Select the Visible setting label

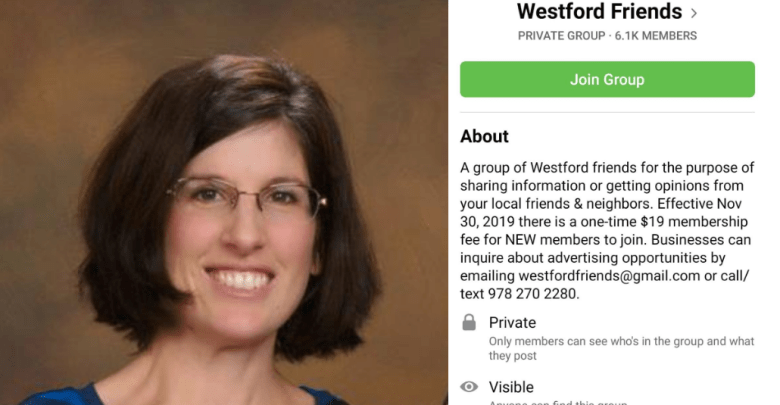click(x=511, y=387)
